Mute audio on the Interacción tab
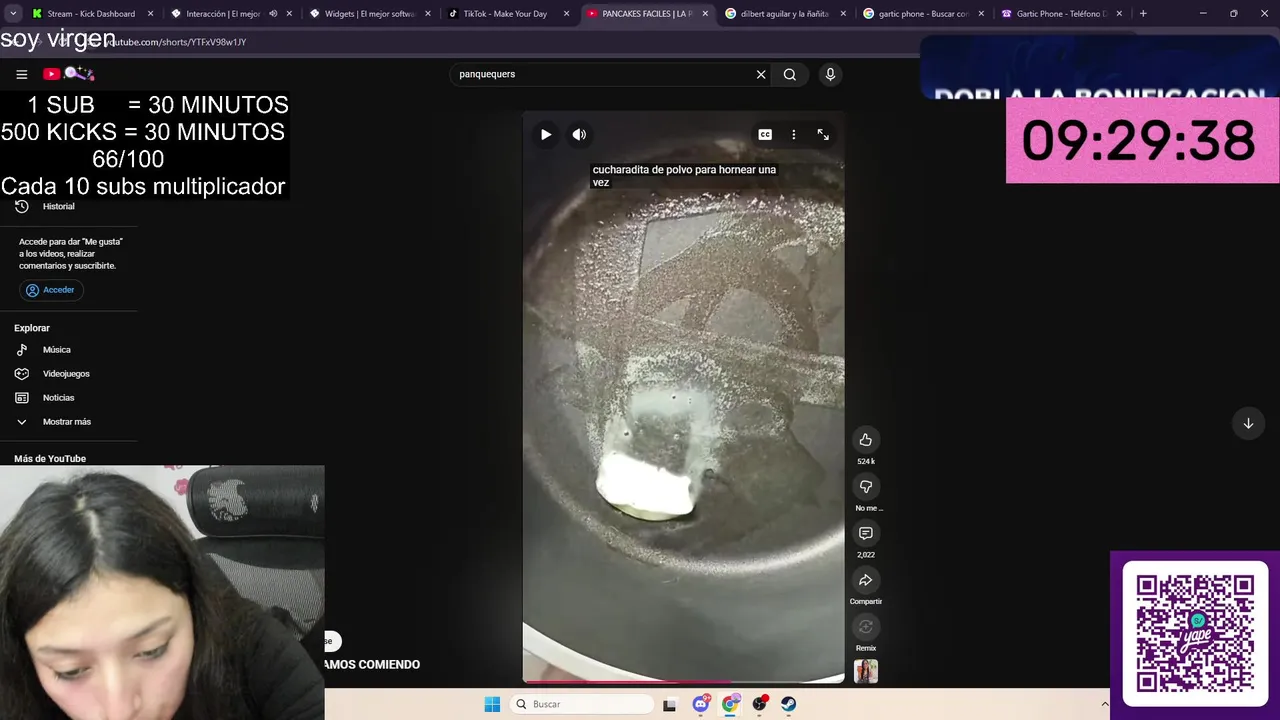Image resolution: width=1280 pixels, height=720 pixels. pyautogui.click(x=273, y=14)
